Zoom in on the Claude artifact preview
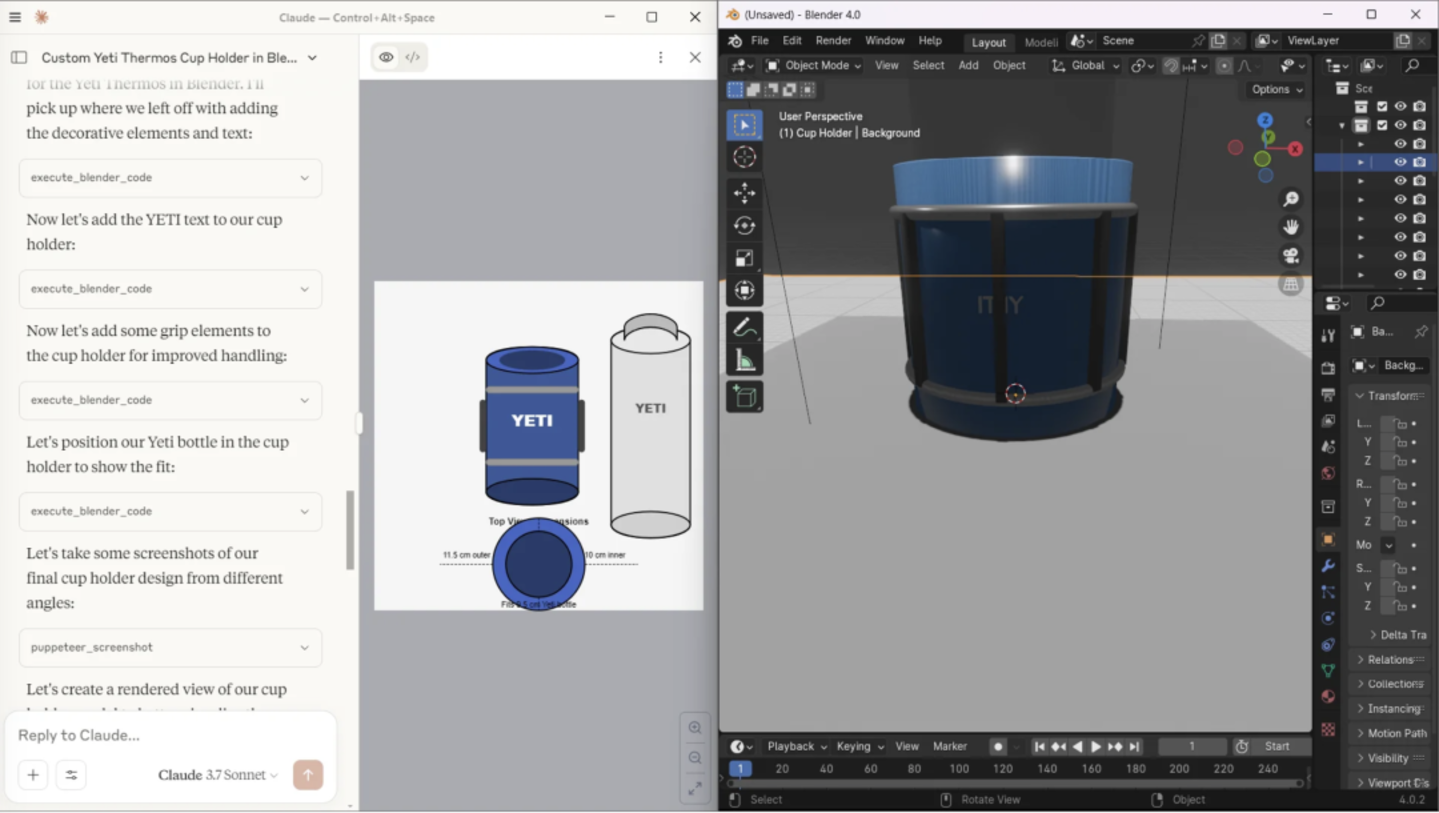Screen dimensions: 1439x813 695,728
